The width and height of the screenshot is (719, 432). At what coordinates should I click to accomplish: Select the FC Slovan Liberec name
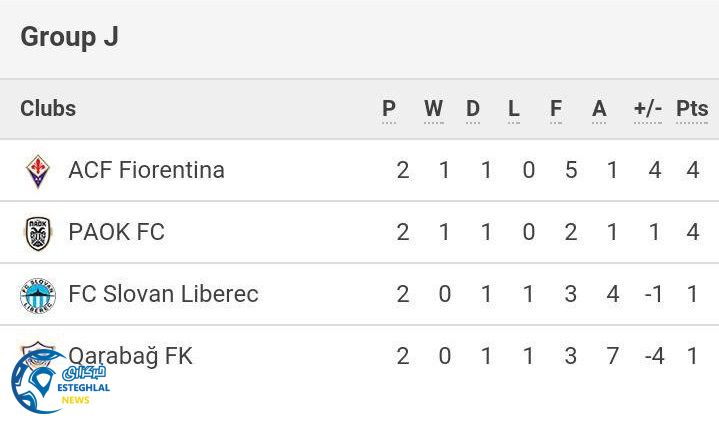pyautogui.click(x=163, y=294)
